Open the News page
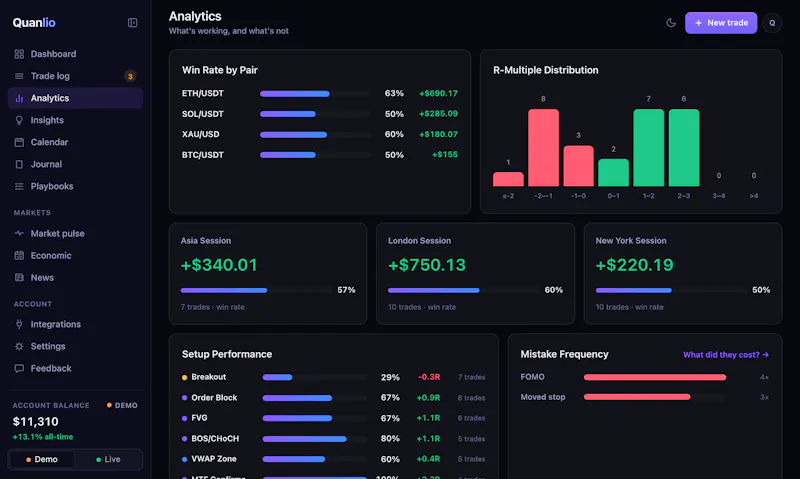Viewport: 800px width, 479px height. click(75, 278)
